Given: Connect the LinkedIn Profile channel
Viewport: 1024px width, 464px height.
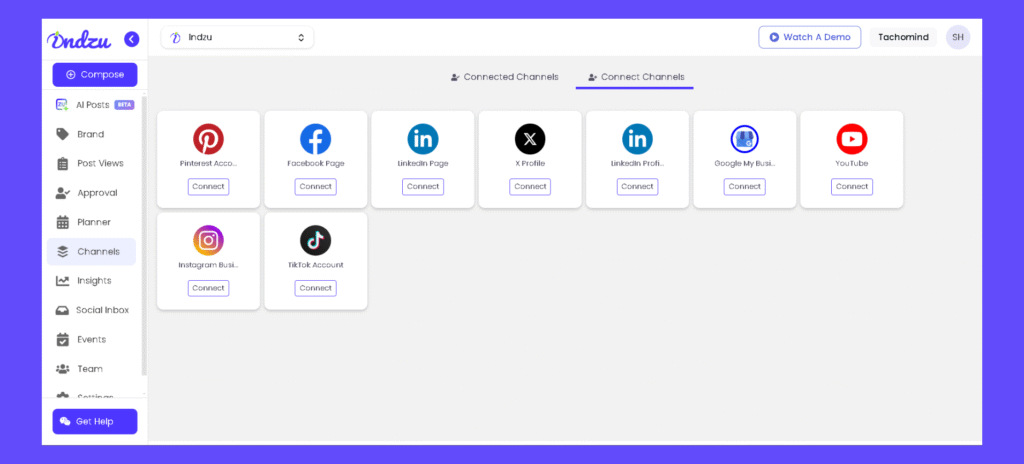Looking at the screenshot, I should pos(637,187).
